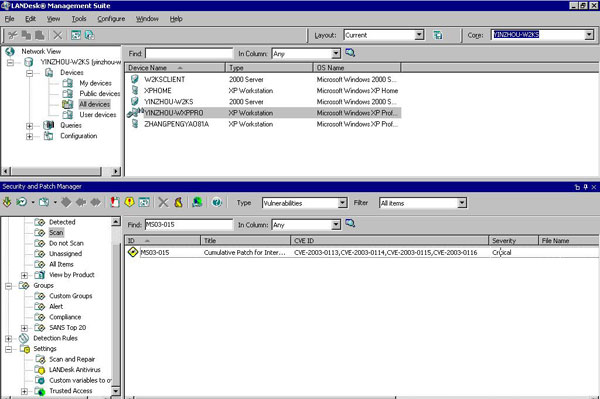Sort by OS Name column header

tap(357, 68)
